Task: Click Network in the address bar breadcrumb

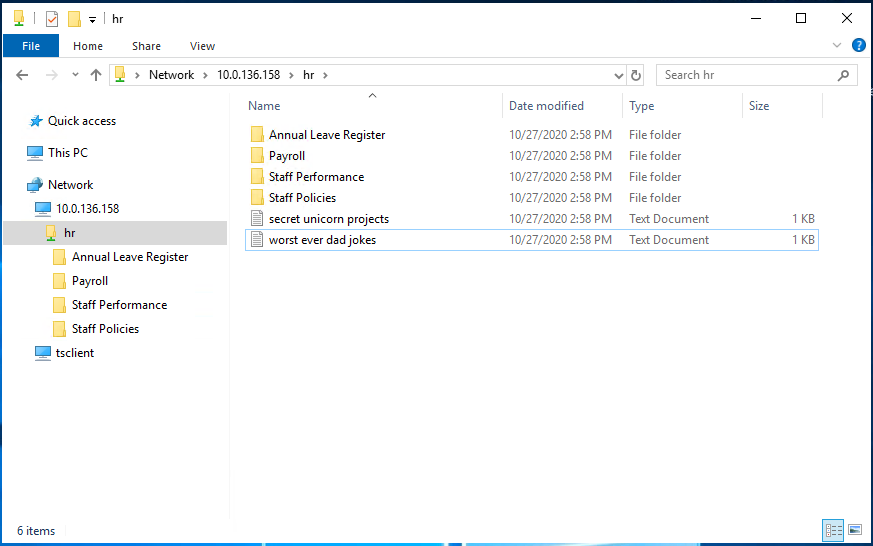Action: (x=171, y=75)
